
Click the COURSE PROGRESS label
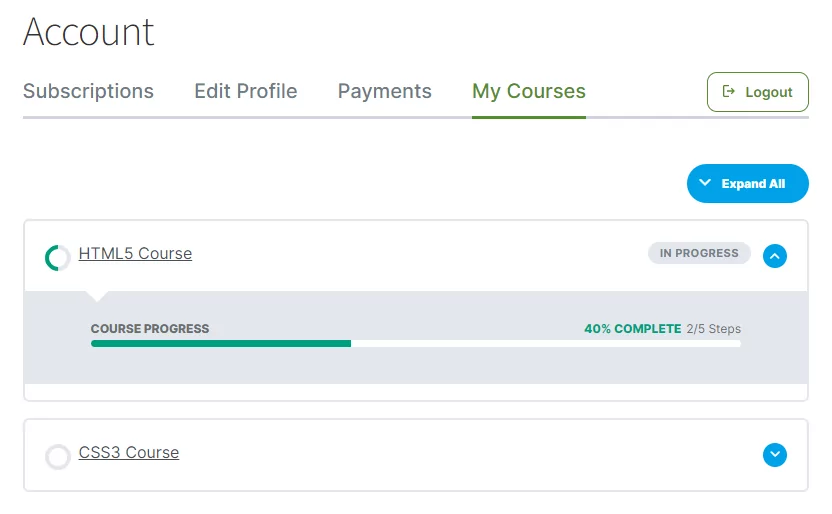pos(150,329)
